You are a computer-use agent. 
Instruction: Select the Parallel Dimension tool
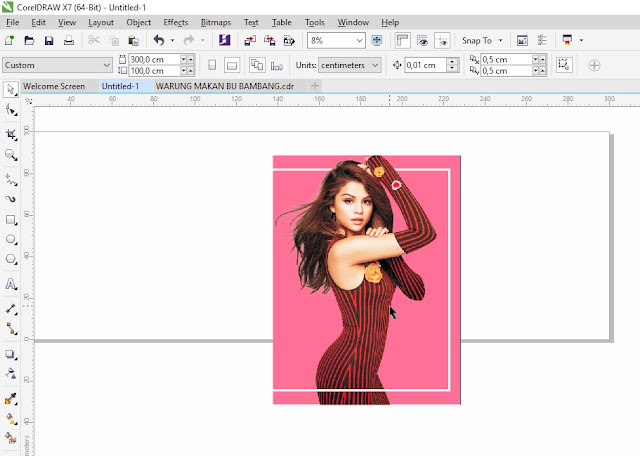coord(11,309)
